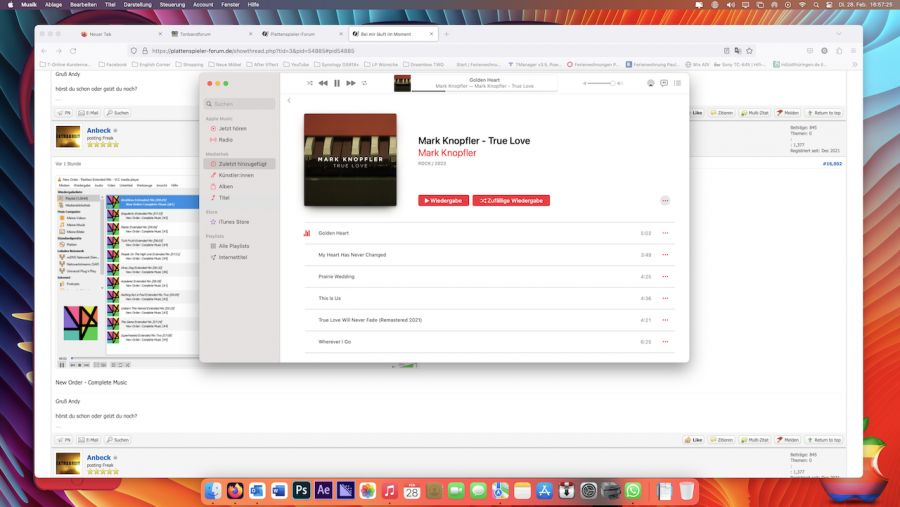Open the Up Next queue list

677,83
